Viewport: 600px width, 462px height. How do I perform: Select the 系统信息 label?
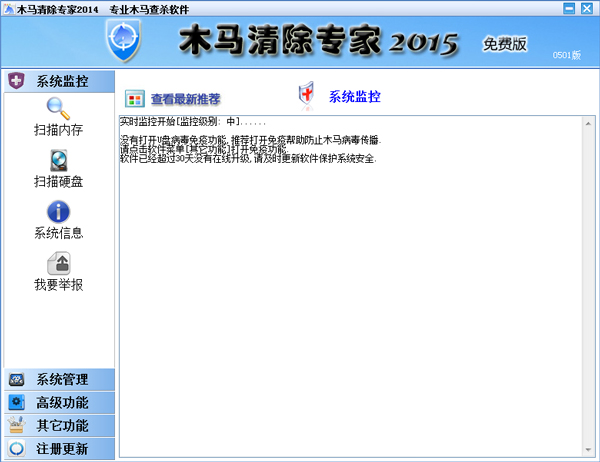pyautogui.click(x=59, y=233)
